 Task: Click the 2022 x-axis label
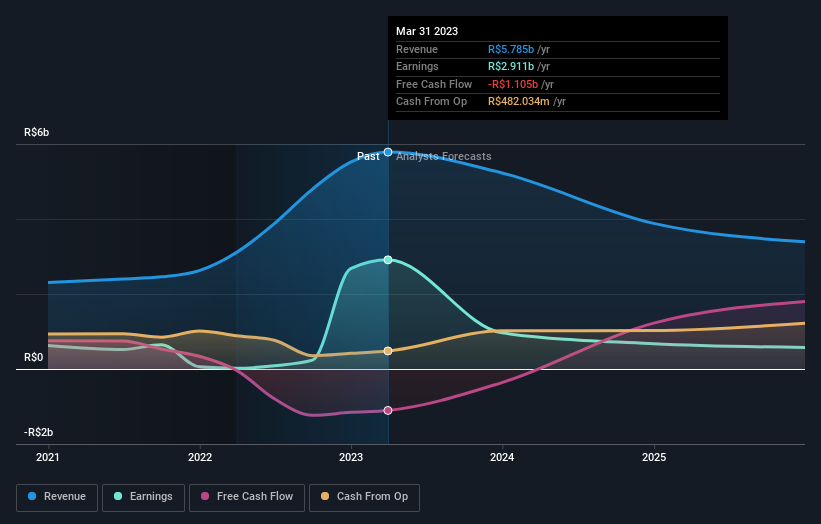pyautogui.click(x=200, y=458)
